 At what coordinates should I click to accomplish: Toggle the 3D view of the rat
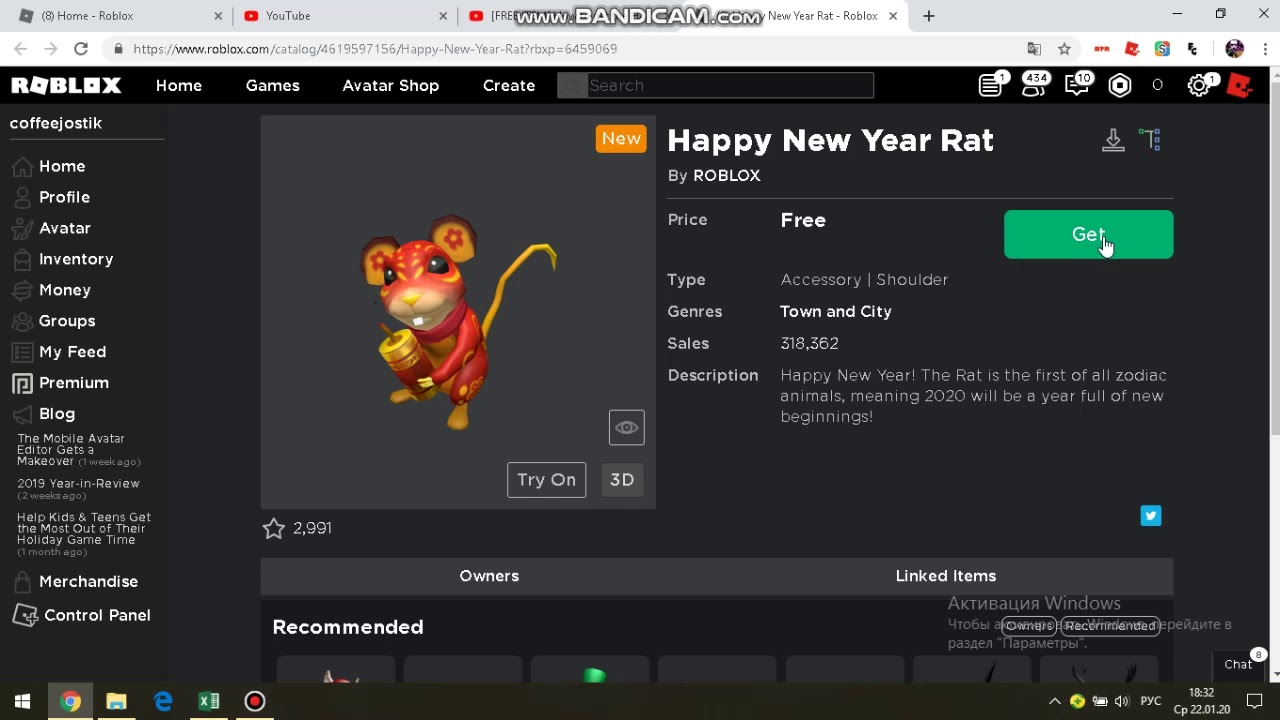click(622, 480)
